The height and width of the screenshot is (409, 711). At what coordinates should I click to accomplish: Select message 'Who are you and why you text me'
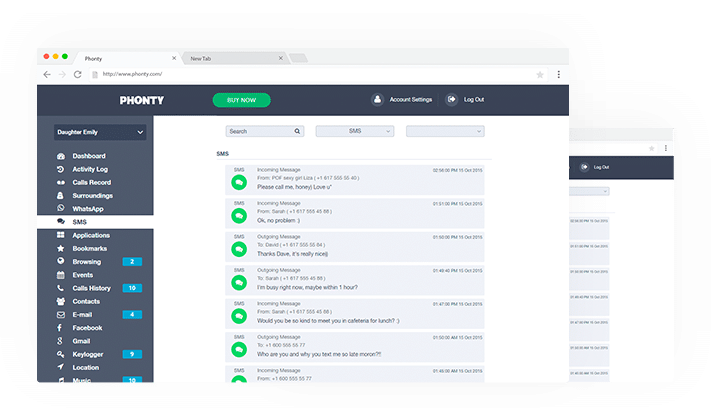(319, 354)
